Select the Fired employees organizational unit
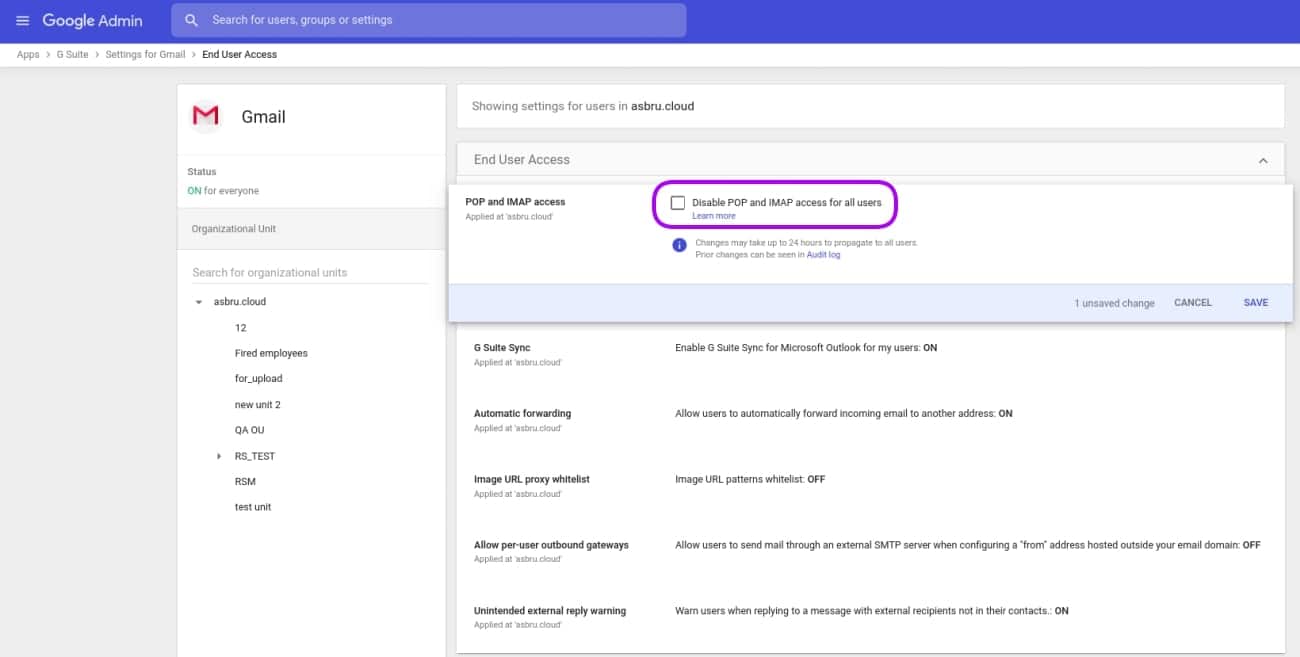Image resolution: width=1300 pixels, height=657 pixels. (271, 352)
